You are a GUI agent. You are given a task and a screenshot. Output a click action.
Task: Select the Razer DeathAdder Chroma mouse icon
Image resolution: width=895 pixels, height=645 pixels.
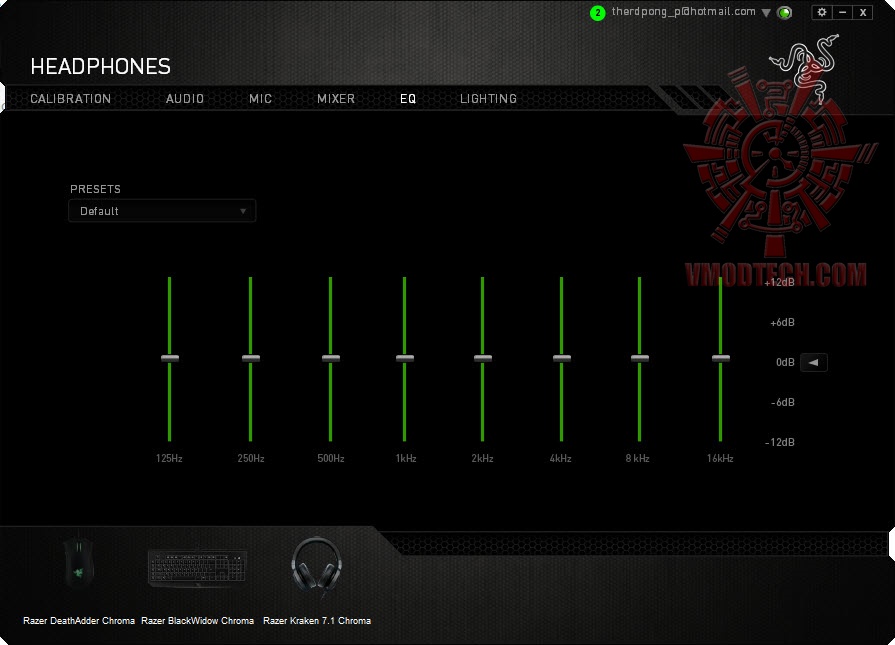(x=79, y=563)
